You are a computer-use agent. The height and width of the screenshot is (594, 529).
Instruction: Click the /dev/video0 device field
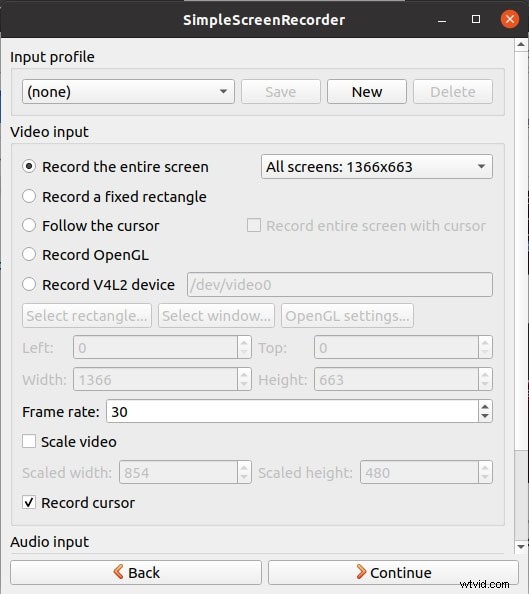click(x=340, y=284)
